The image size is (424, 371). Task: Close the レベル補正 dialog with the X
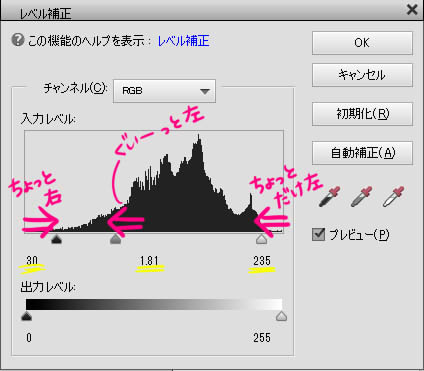[412, 9]
